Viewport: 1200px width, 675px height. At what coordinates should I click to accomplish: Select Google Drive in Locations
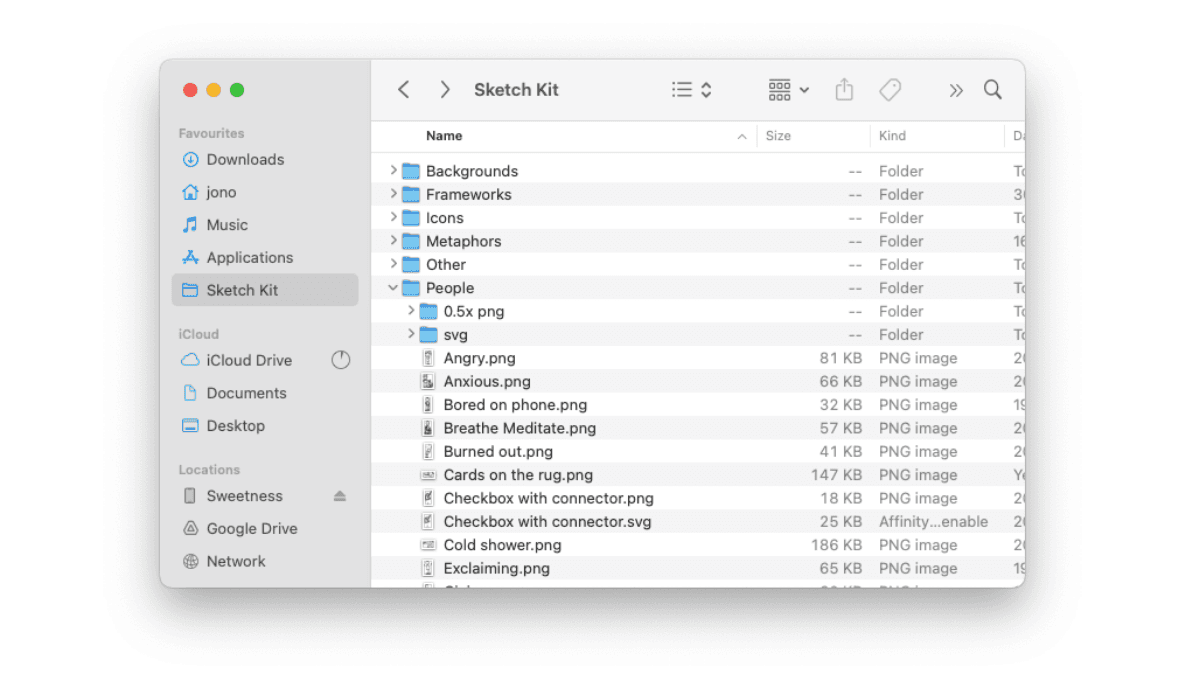tap(251, 529)
